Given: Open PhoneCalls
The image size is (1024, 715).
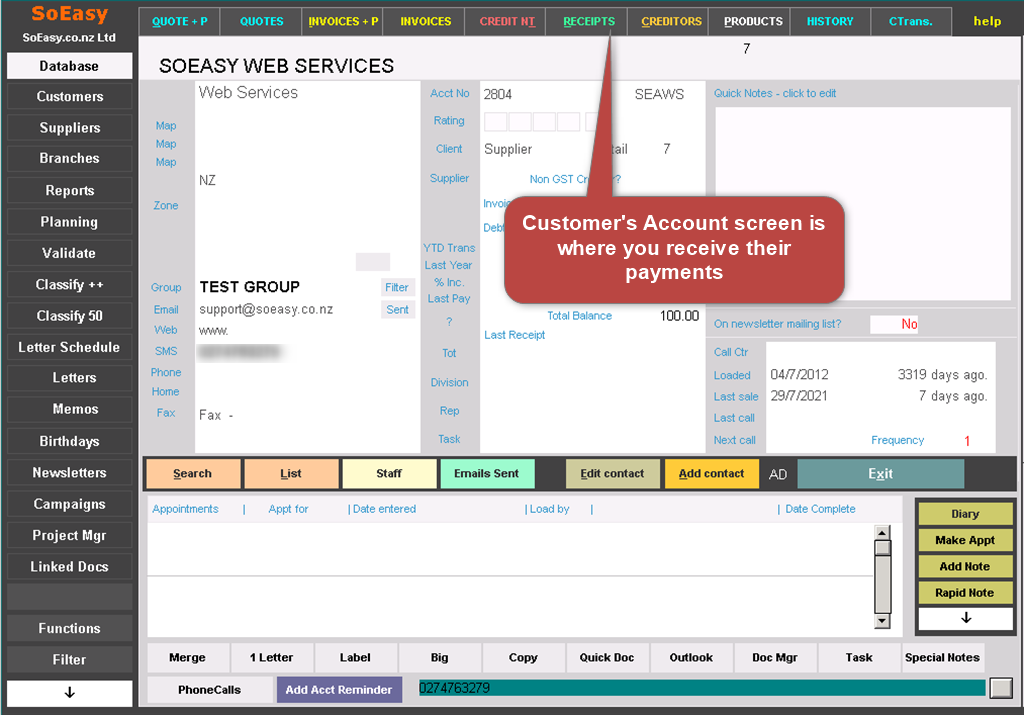Looking at the screenshot, I should click(x=210, y=690).
